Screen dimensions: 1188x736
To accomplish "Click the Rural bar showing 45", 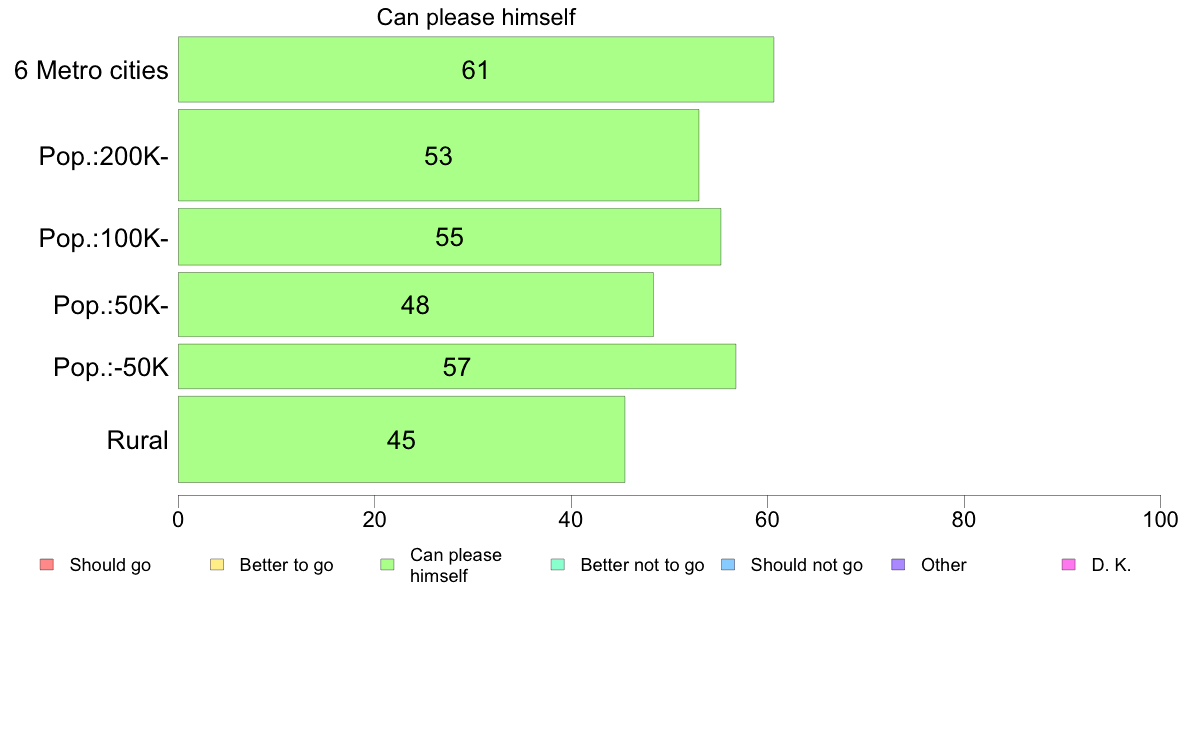I will click(401, 440).
